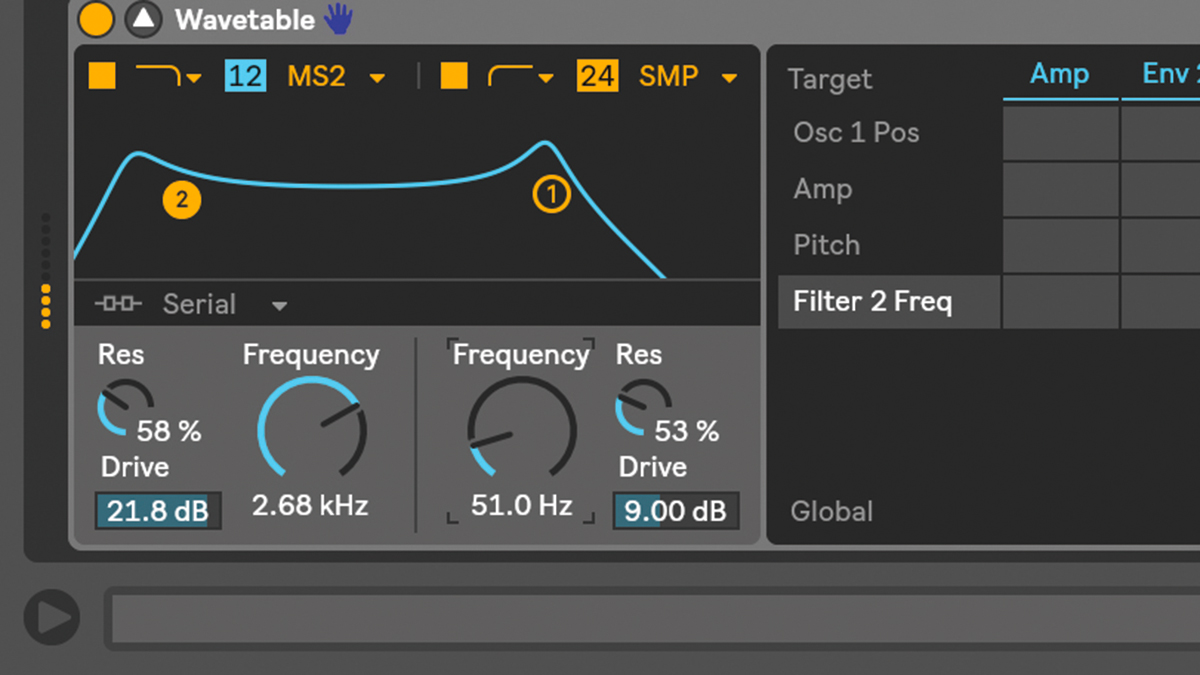1200x675 pixels.
Task: Click the blue hand icon beside Wavetable
Action: [x=339, y=18]
